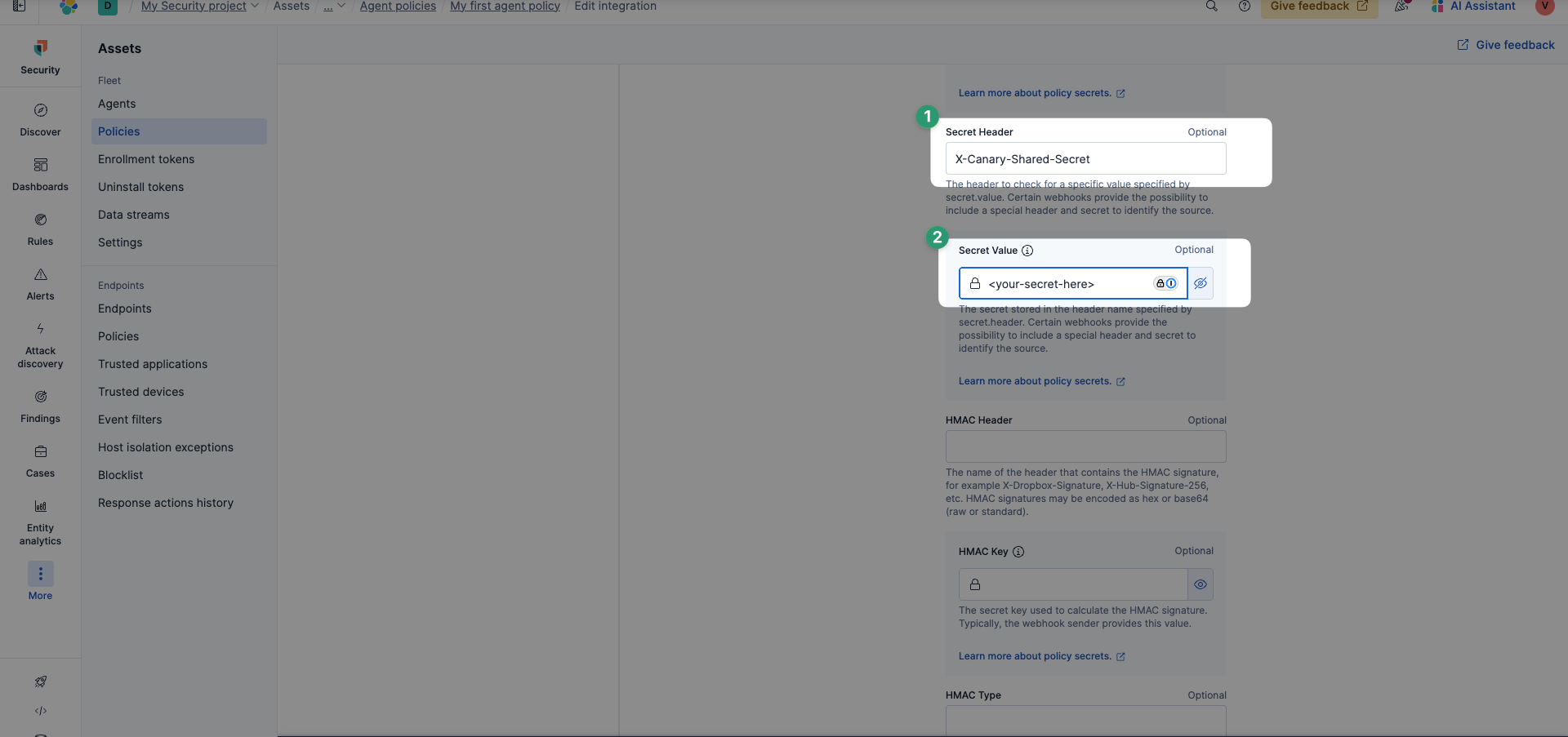Viewport: 1568px width, 737px height.
Task: Open Alerts in the sidebar
Action: (x=40, y=283)
